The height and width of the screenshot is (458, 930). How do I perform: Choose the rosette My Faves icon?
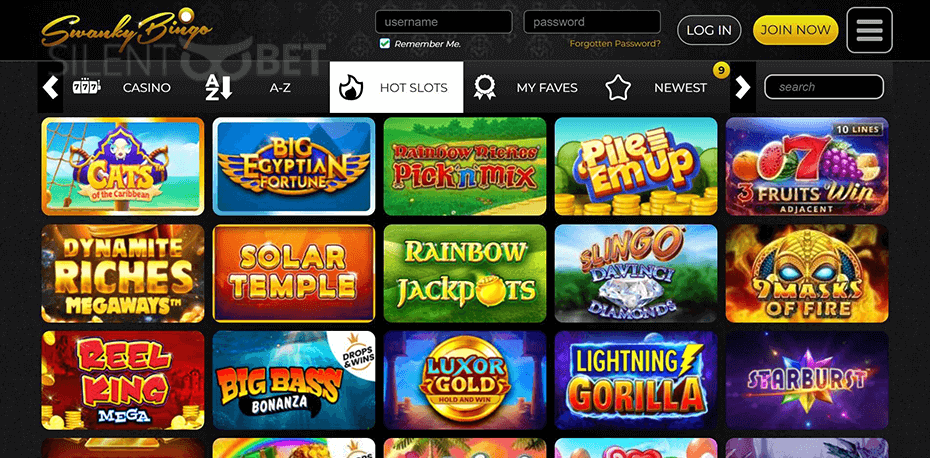click(485, 87)
